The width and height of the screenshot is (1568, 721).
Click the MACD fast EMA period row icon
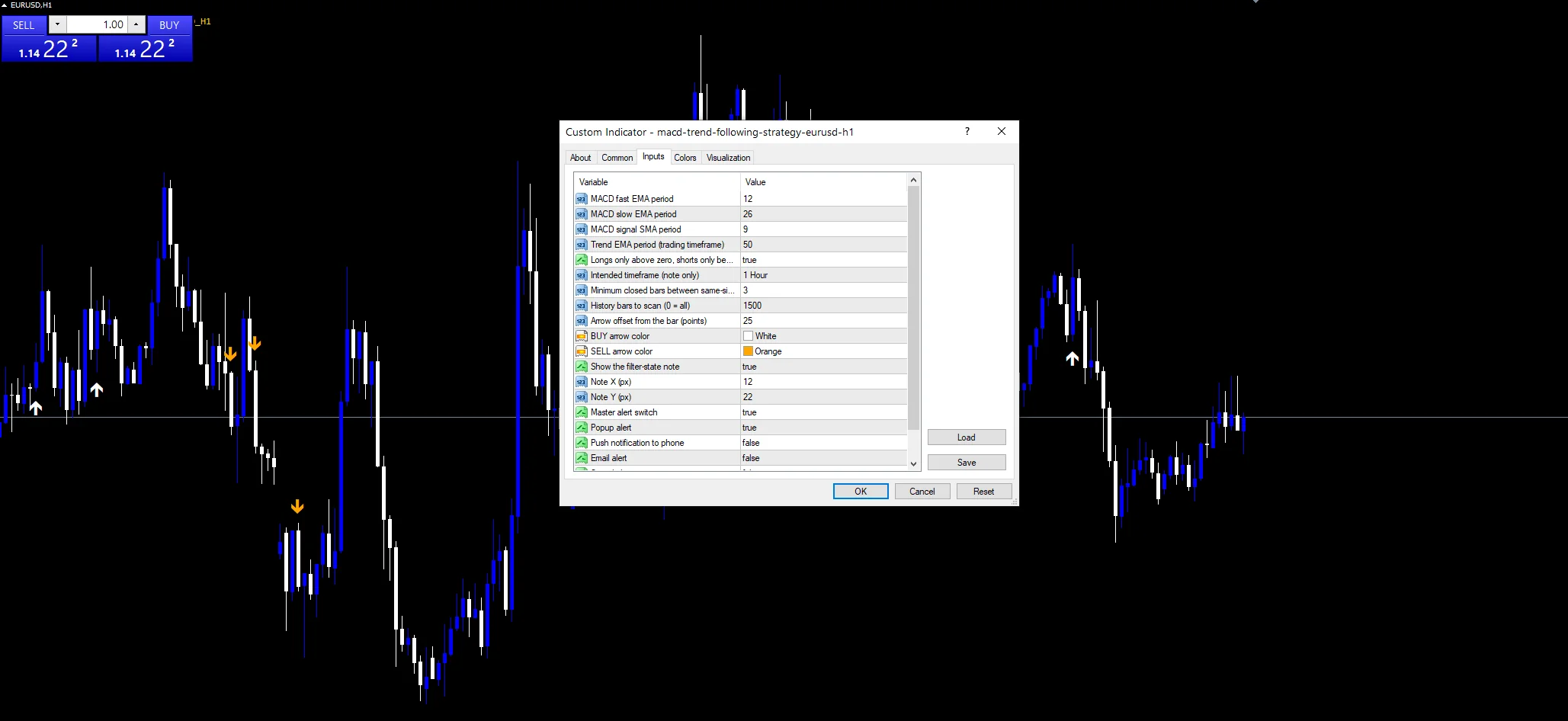[x=582, y=199]
